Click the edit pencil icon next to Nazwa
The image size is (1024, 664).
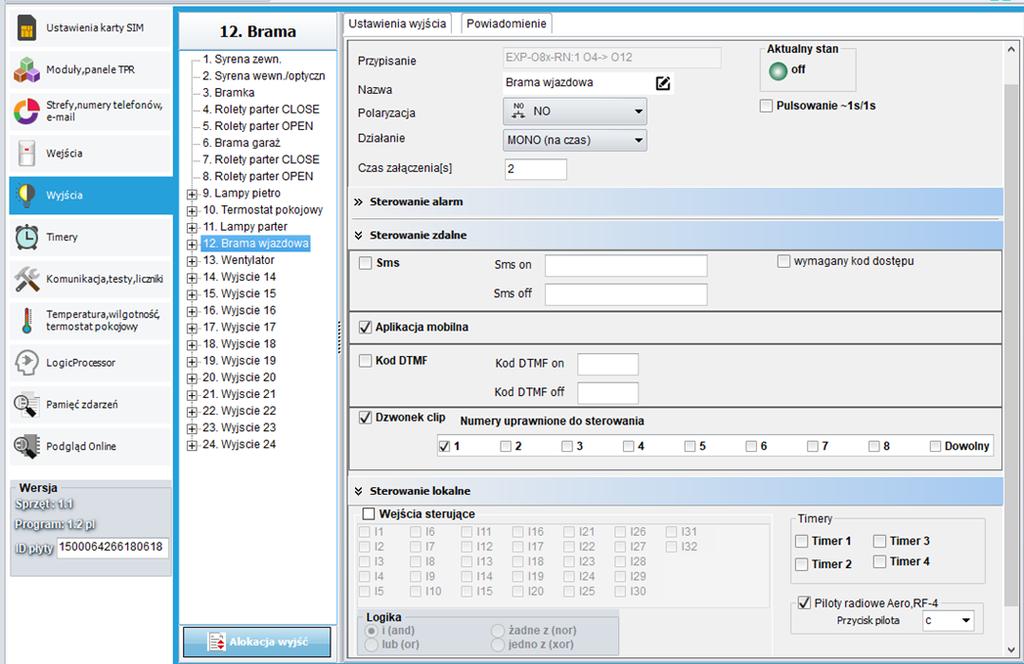tap(663, 83)
